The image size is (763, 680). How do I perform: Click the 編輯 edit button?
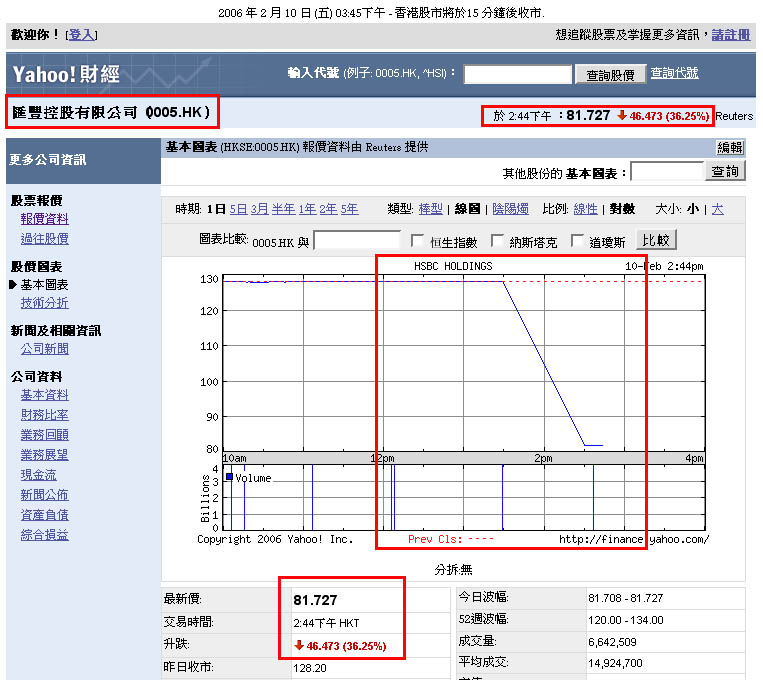(x=729, y=147)
